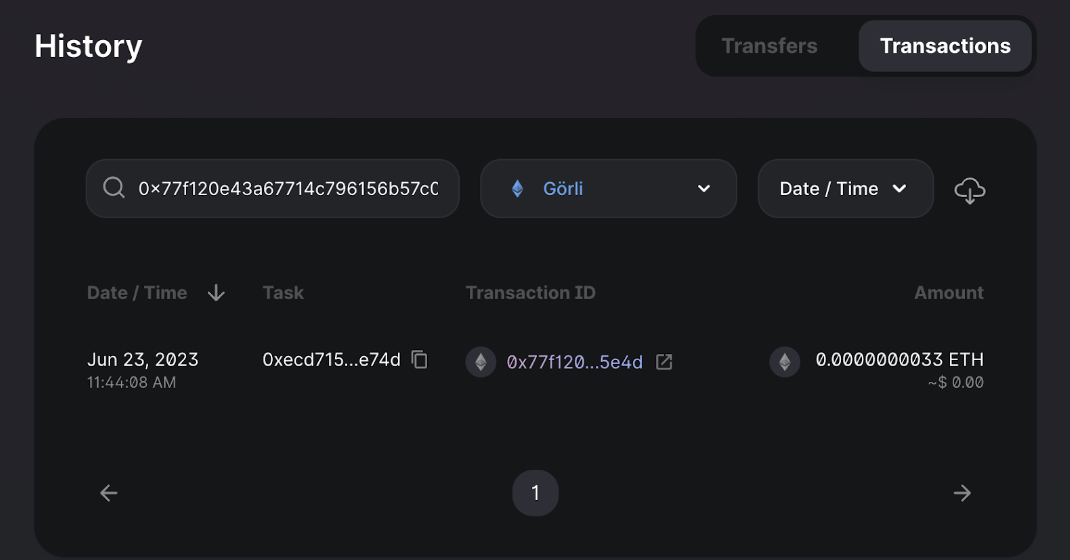Screen dimensions: 1070x560
Task: Copy the task ID 0xecd715...e74d
Action: click(x=420, y=360)
